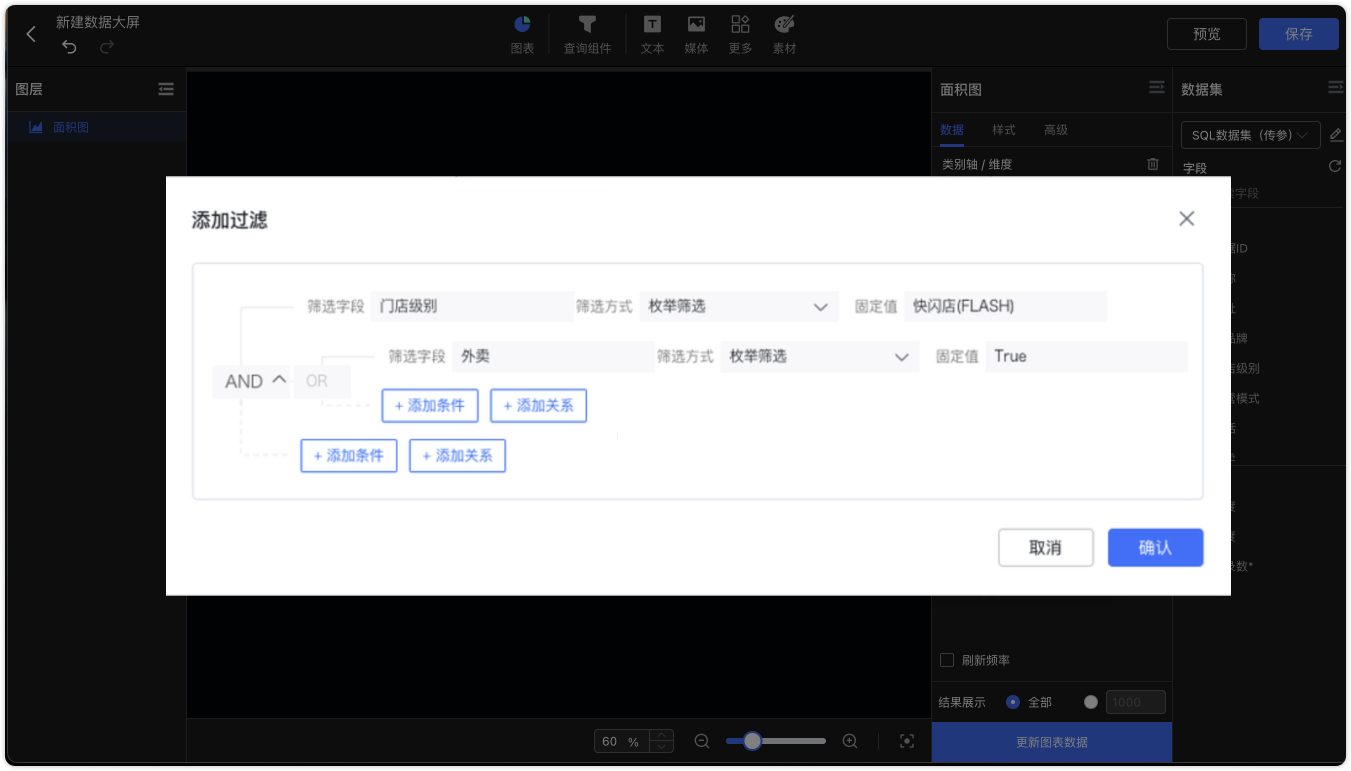Click 更新图表数据 update button
1351x771 pixels.
(x=1052, y=742)
